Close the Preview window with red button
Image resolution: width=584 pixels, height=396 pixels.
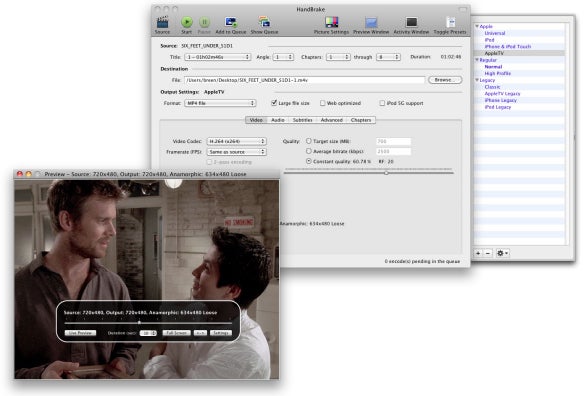click(20, 174)
